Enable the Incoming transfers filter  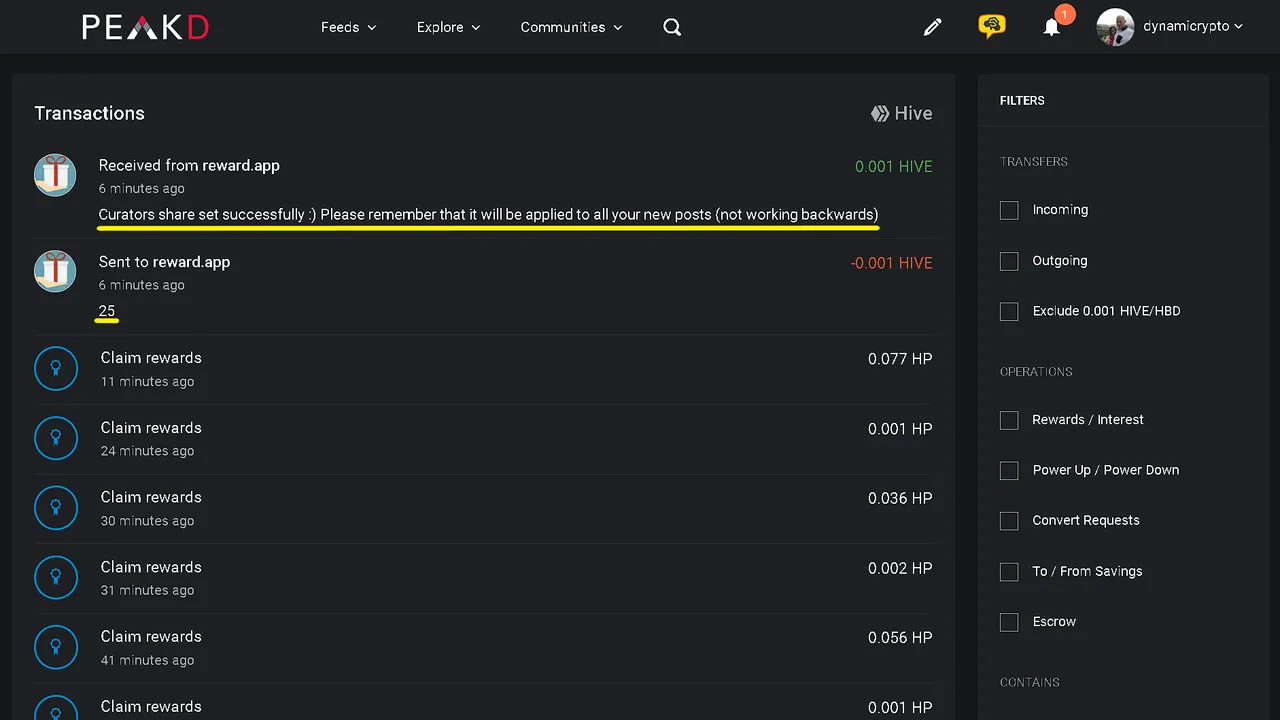(x=1009, y=210)
